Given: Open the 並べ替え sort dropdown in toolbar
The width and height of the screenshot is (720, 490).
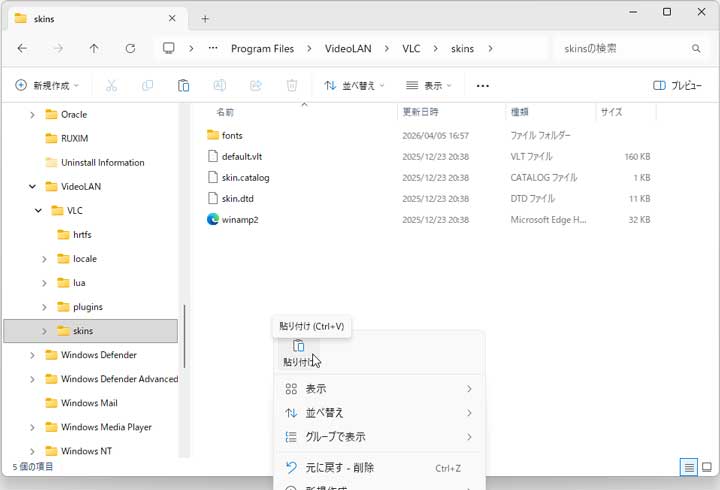Looking at the screenshot, I should 354,85.
